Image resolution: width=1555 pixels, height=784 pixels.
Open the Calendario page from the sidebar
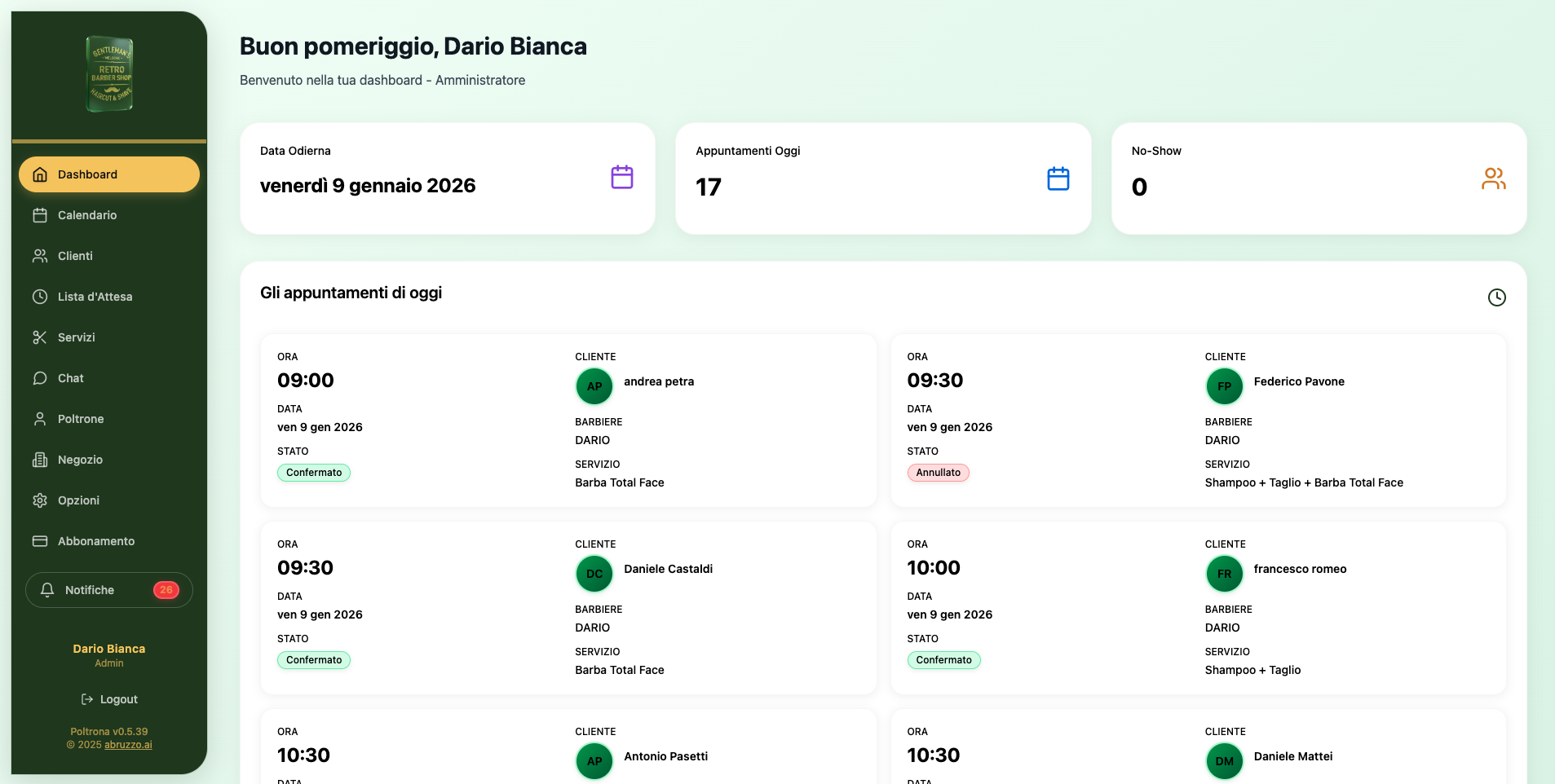[86, 215]
